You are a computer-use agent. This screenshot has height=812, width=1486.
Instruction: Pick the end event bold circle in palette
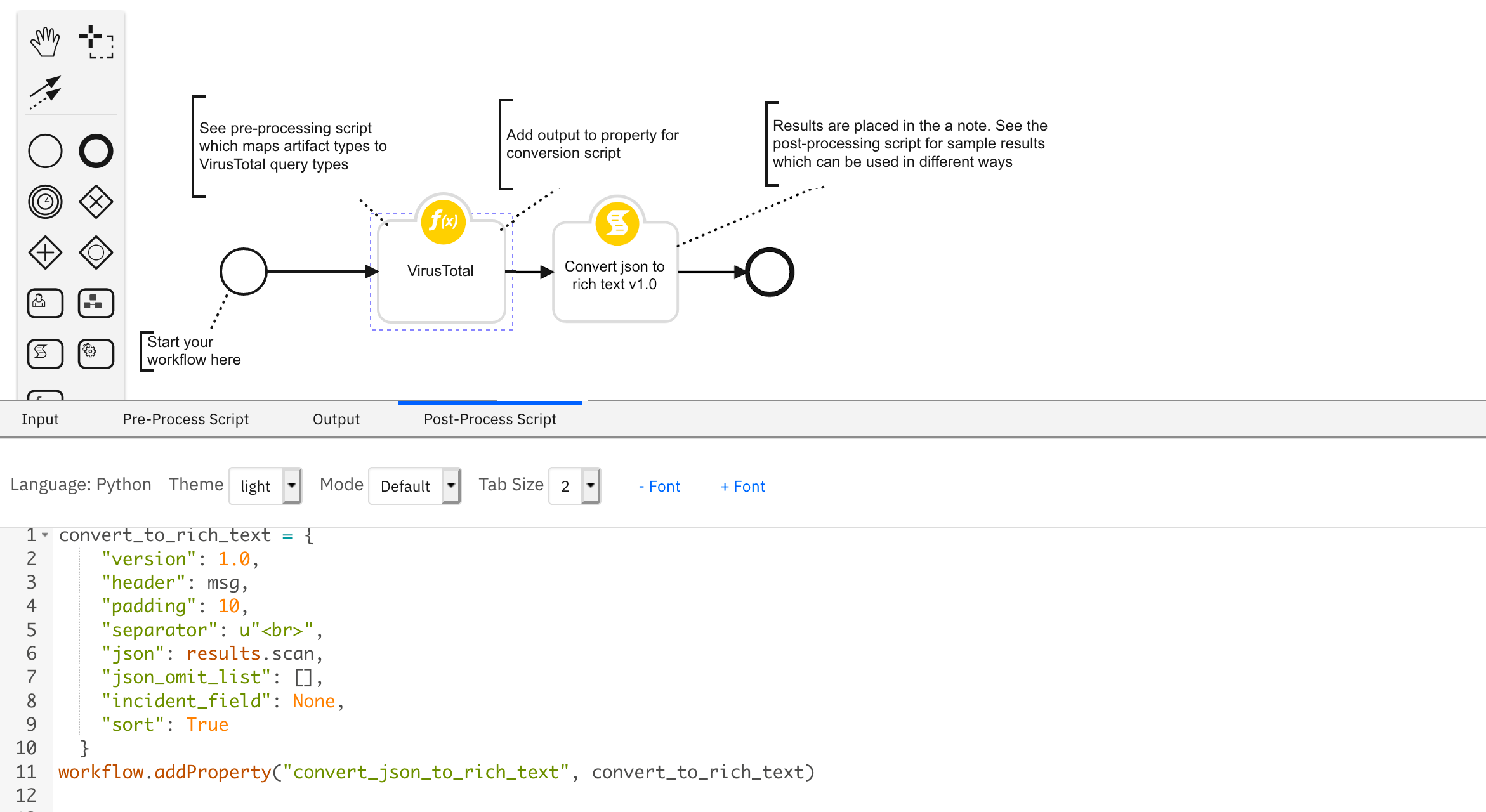click(x=96, y=151)
